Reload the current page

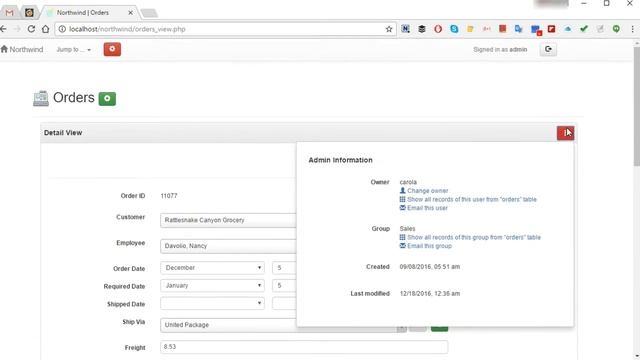point(31,29)
